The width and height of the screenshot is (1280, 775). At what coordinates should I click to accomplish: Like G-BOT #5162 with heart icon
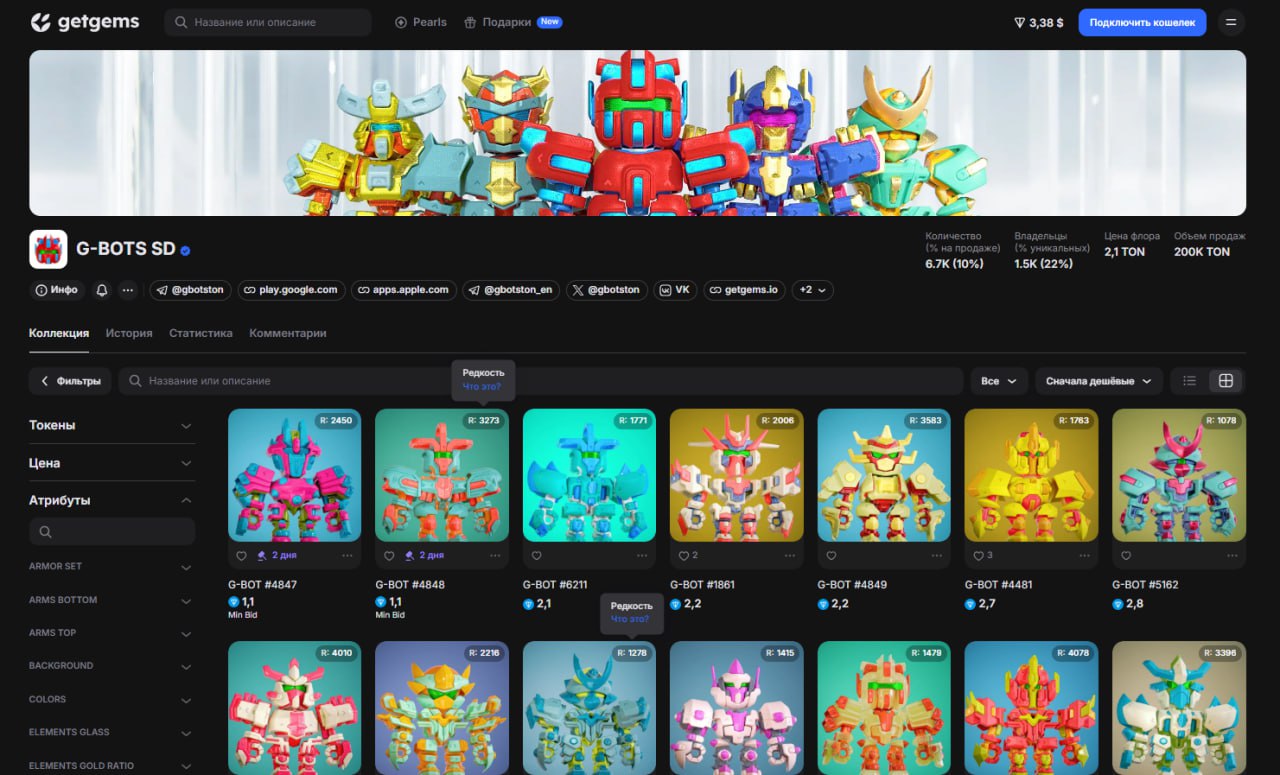coord(1126,555)
